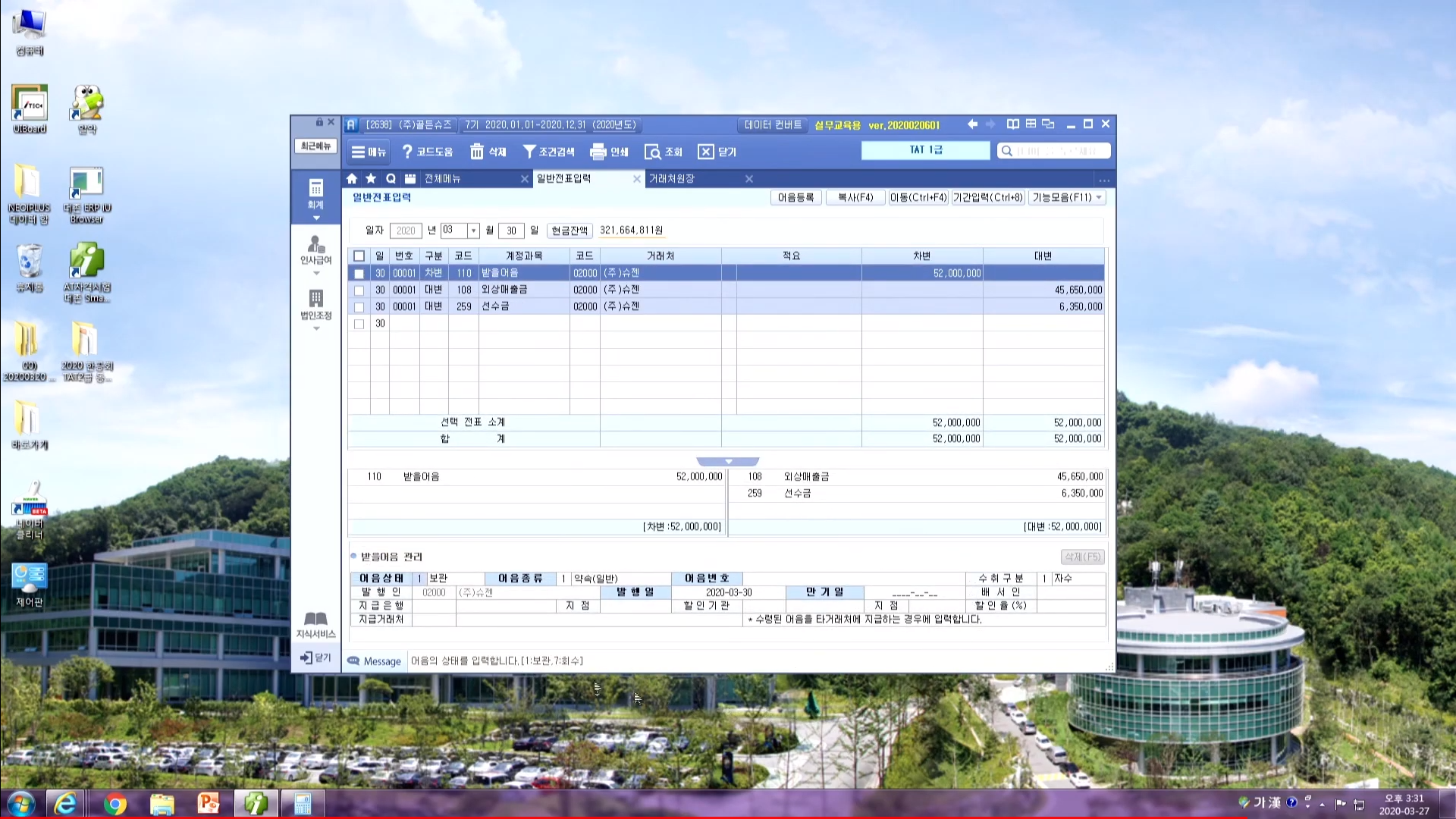This screenshot has width=1456, height=819.
Task: Open 조건검색 filter funnel icon
Action: 529,152
